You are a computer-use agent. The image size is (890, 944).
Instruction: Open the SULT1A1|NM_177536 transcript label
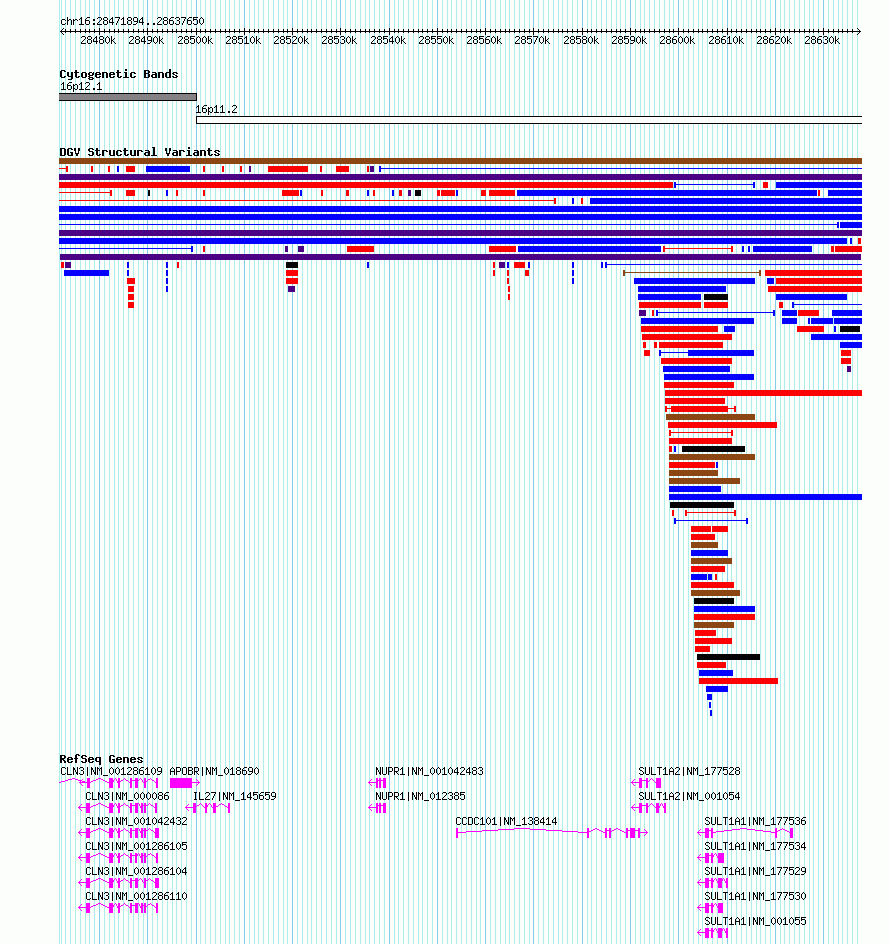tap(755, 821)
